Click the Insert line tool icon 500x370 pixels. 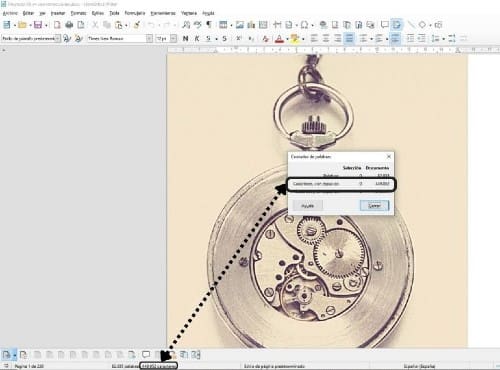tap(411, 25)
